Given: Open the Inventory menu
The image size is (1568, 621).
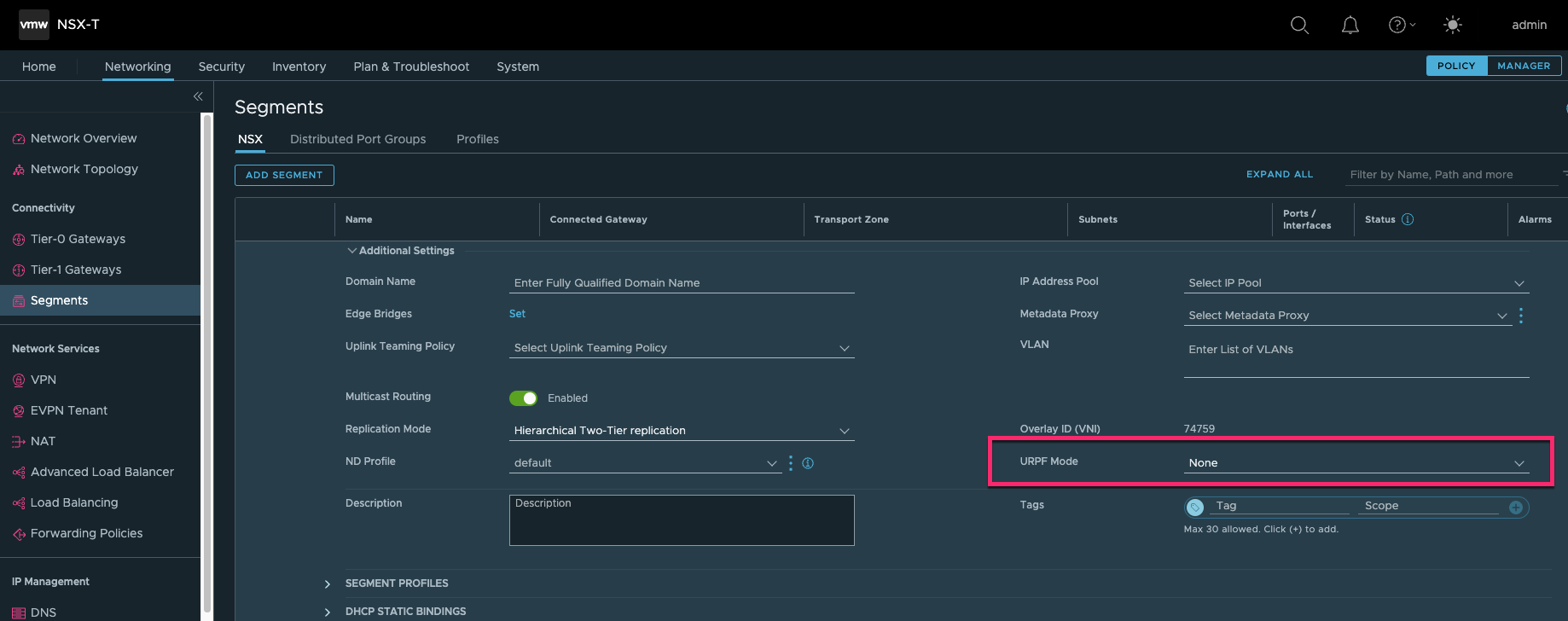Looking at the screenshot, I should tap(299, 67).
